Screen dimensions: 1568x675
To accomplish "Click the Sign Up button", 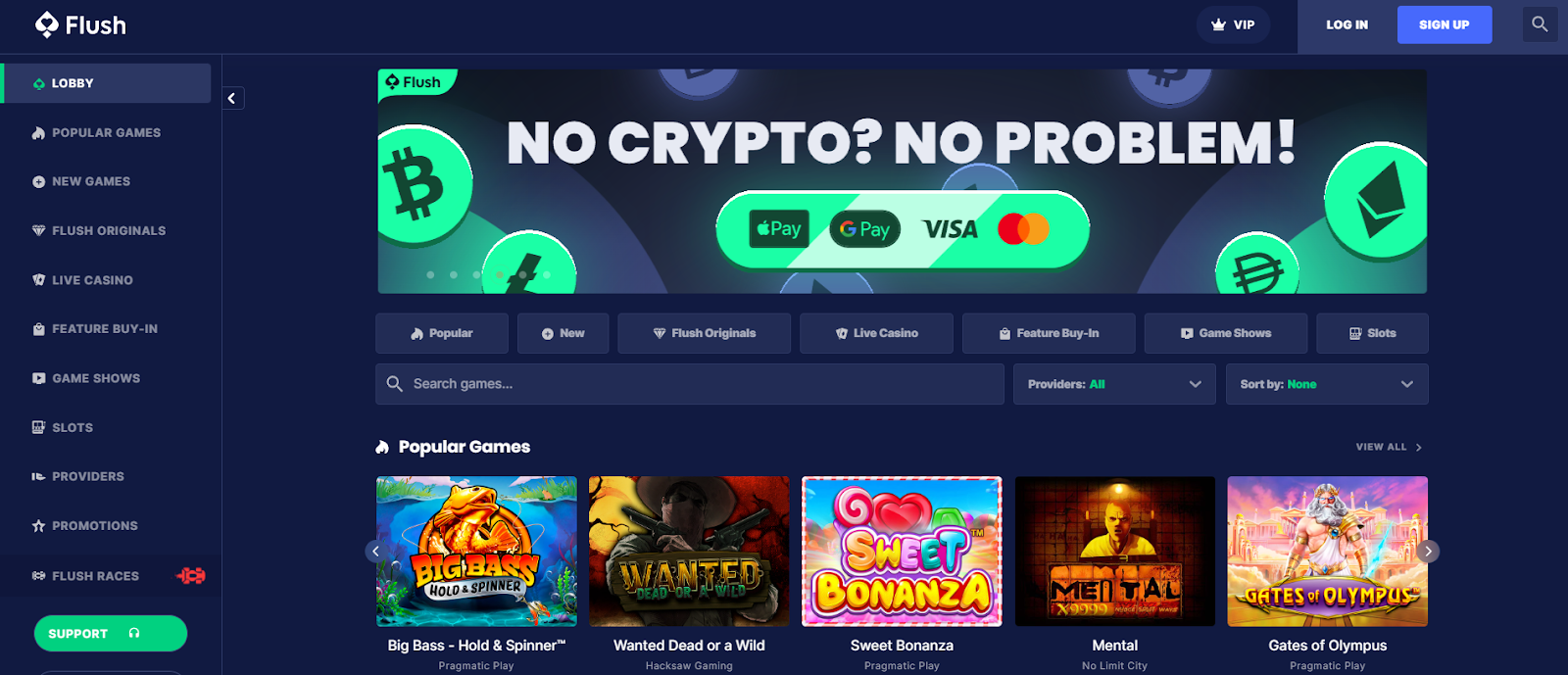I will [1445, 24].
